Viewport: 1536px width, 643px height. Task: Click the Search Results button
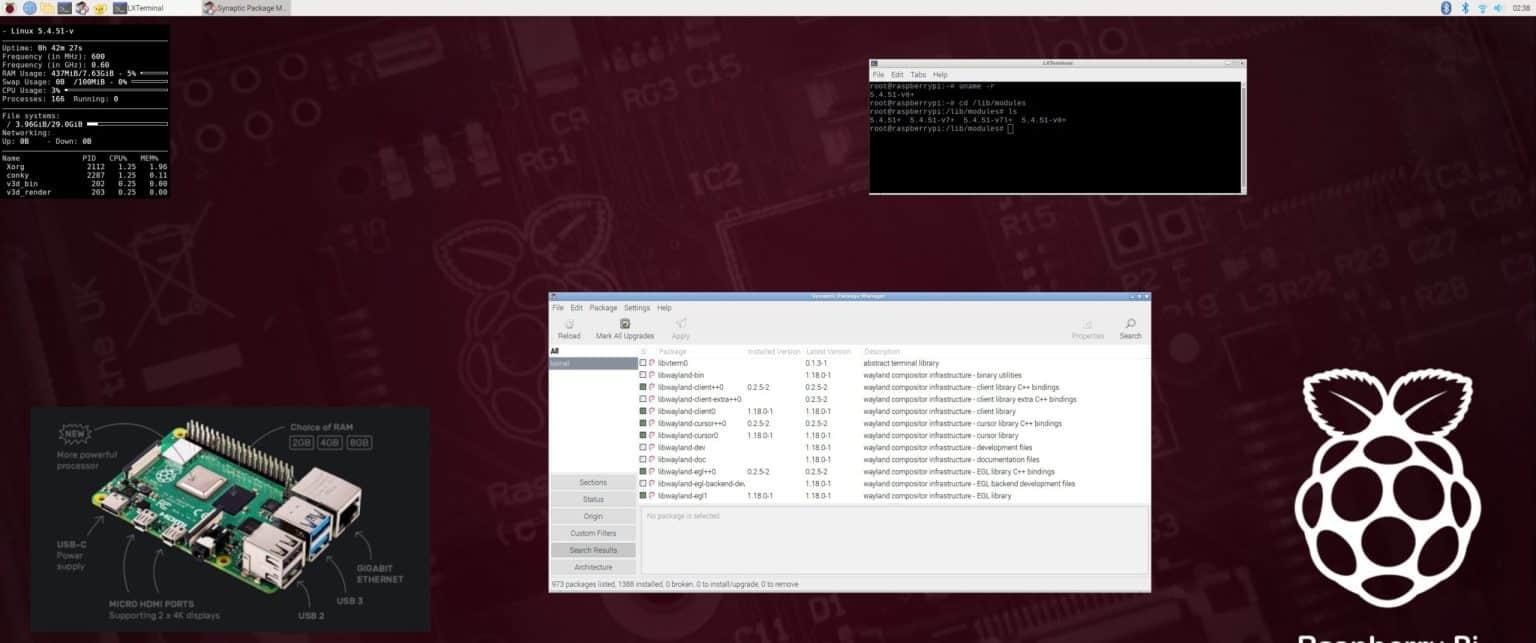pyautogui.click(x=593, y=550)
